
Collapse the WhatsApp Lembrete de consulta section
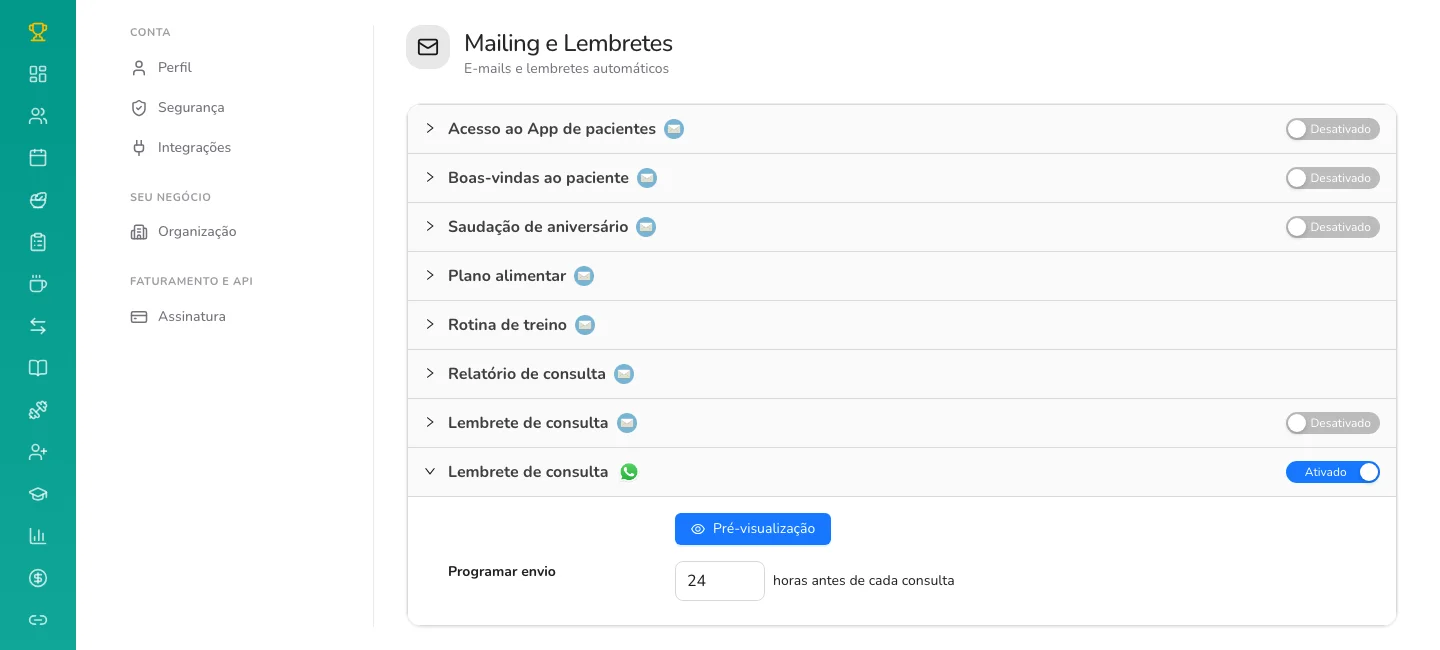coord(430,471)
